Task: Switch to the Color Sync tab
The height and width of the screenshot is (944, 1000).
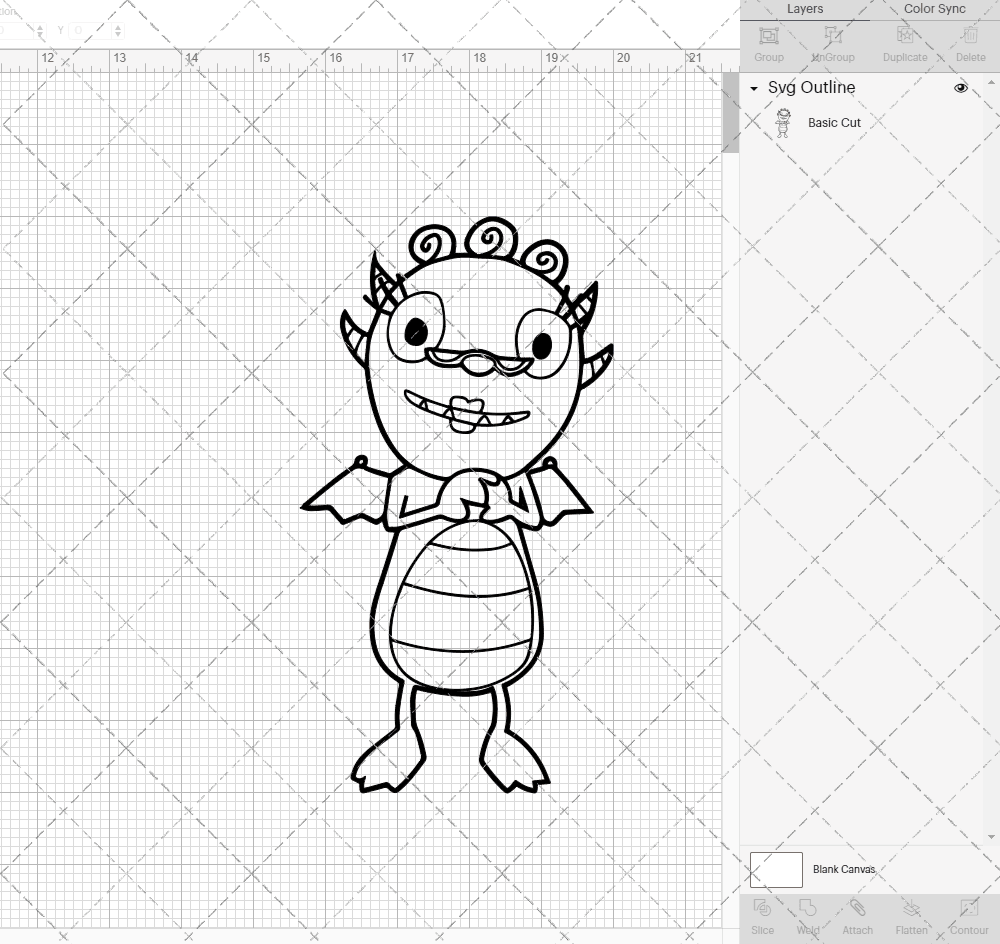Action: click(934, 10)
